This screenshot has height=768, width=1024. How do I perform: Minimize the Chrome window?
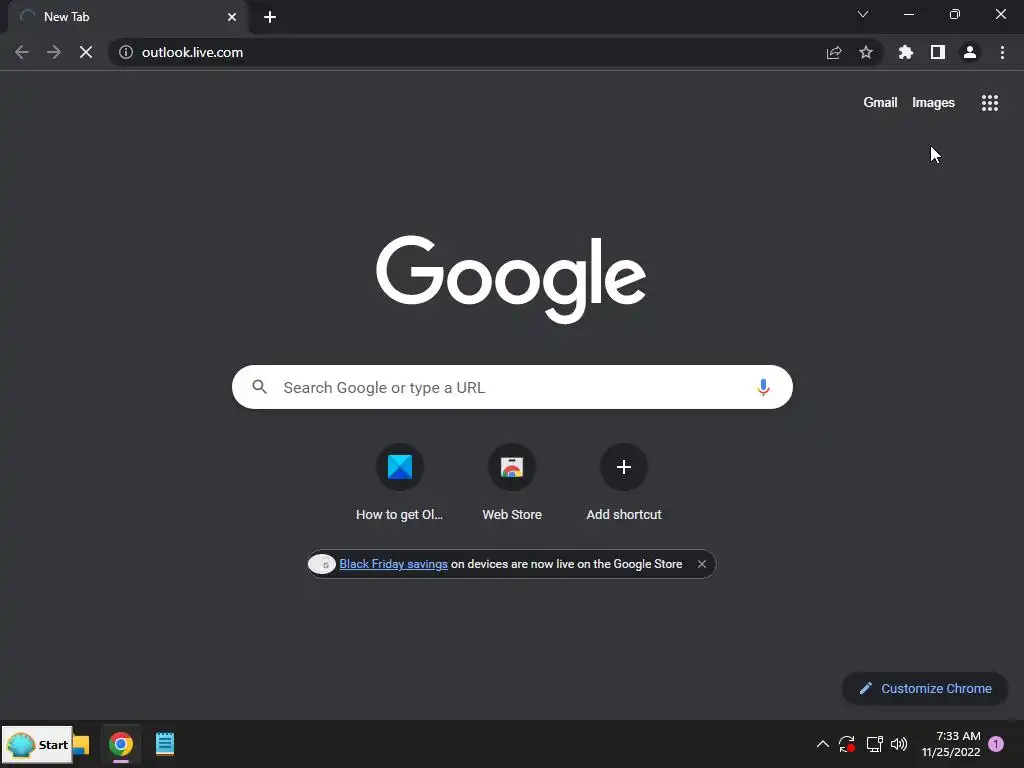908,14
